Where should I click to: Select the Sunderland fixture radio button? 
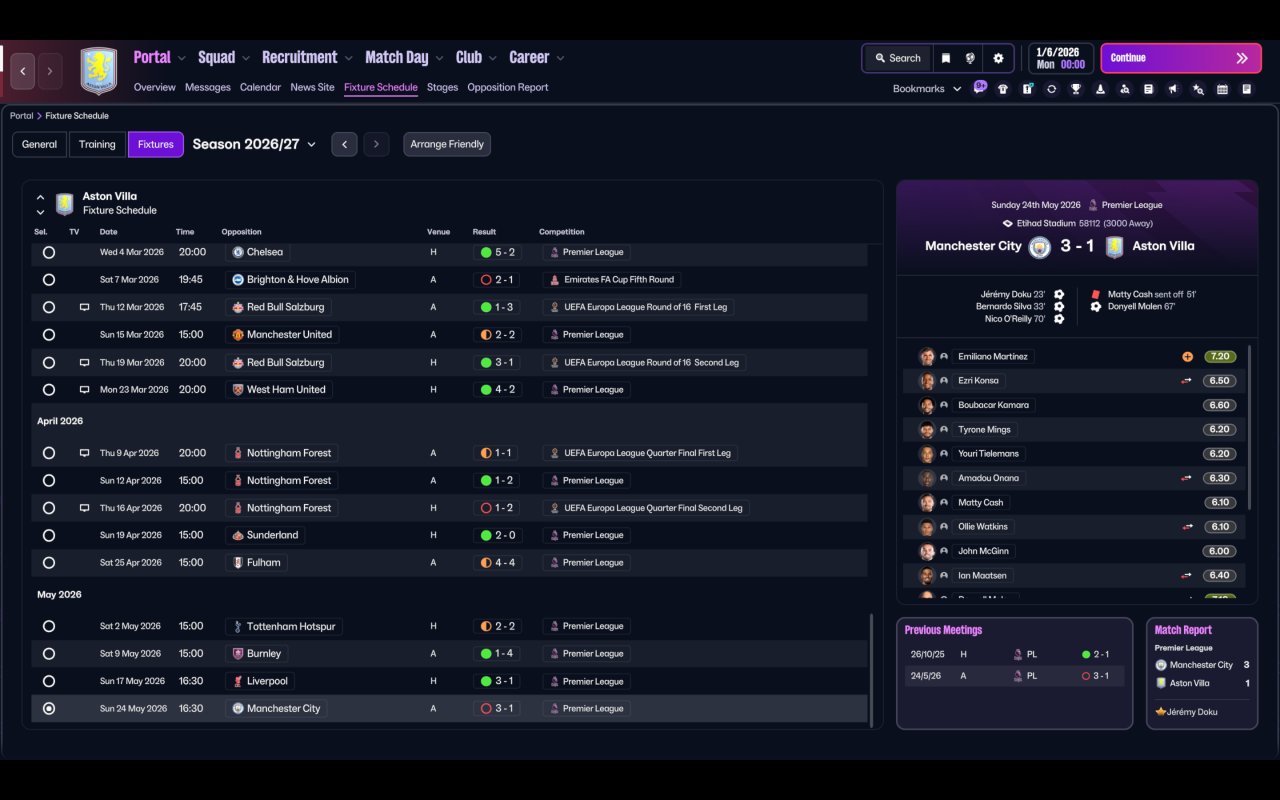point(49,536)
